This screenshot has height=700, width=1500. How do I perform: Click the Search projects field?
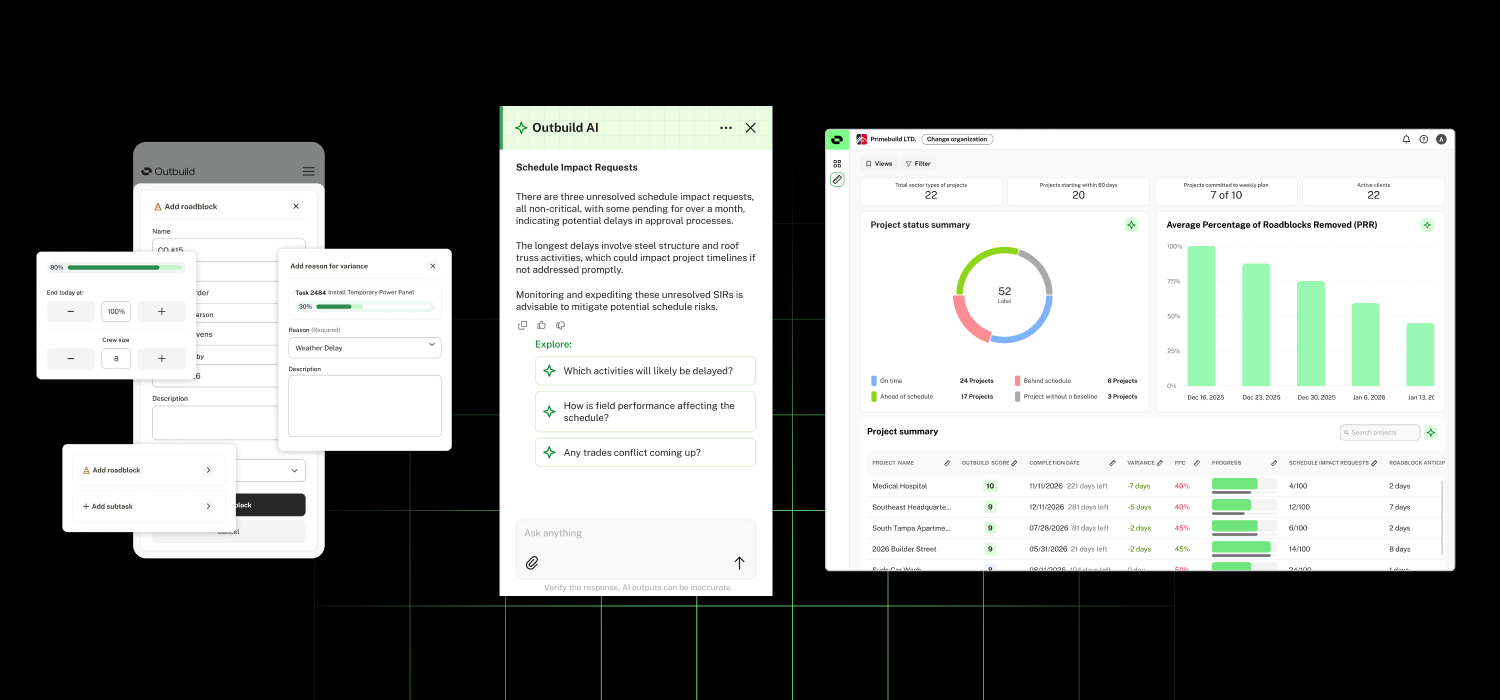point(1380,433)
